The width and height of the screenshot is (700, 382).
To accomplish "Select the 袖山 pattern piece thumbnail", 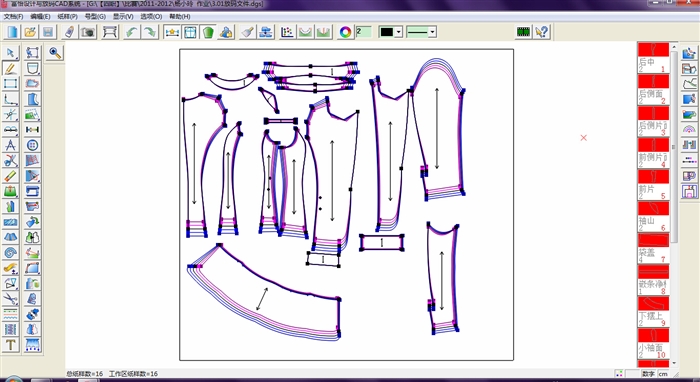I will 654,216.
